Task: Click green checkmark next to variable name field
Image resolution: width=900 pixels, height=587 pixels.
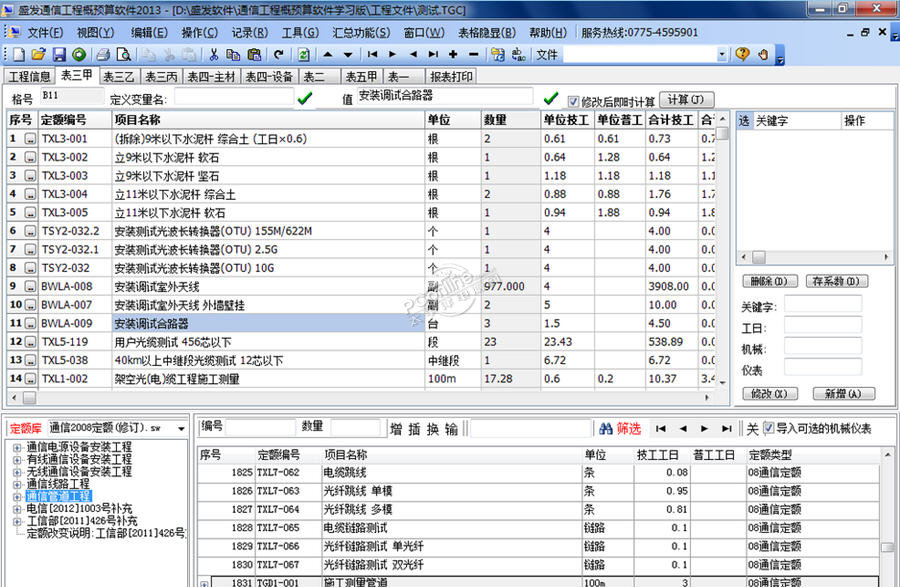Action: coord(305,98)
